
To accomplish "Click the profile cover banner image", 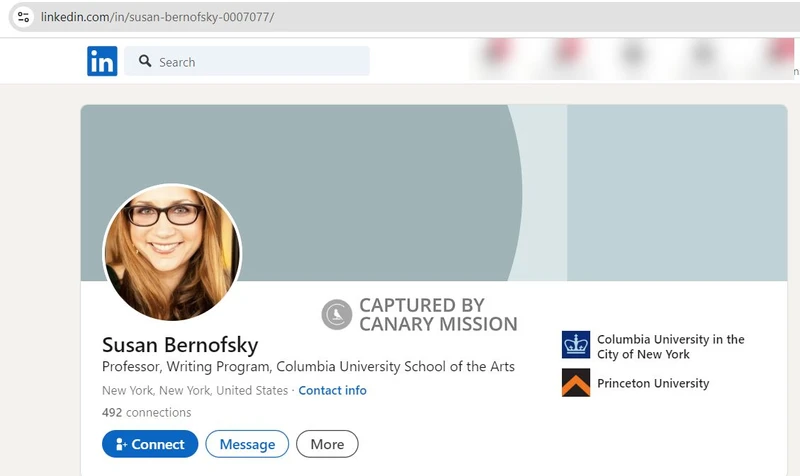I will coord(434,192).
